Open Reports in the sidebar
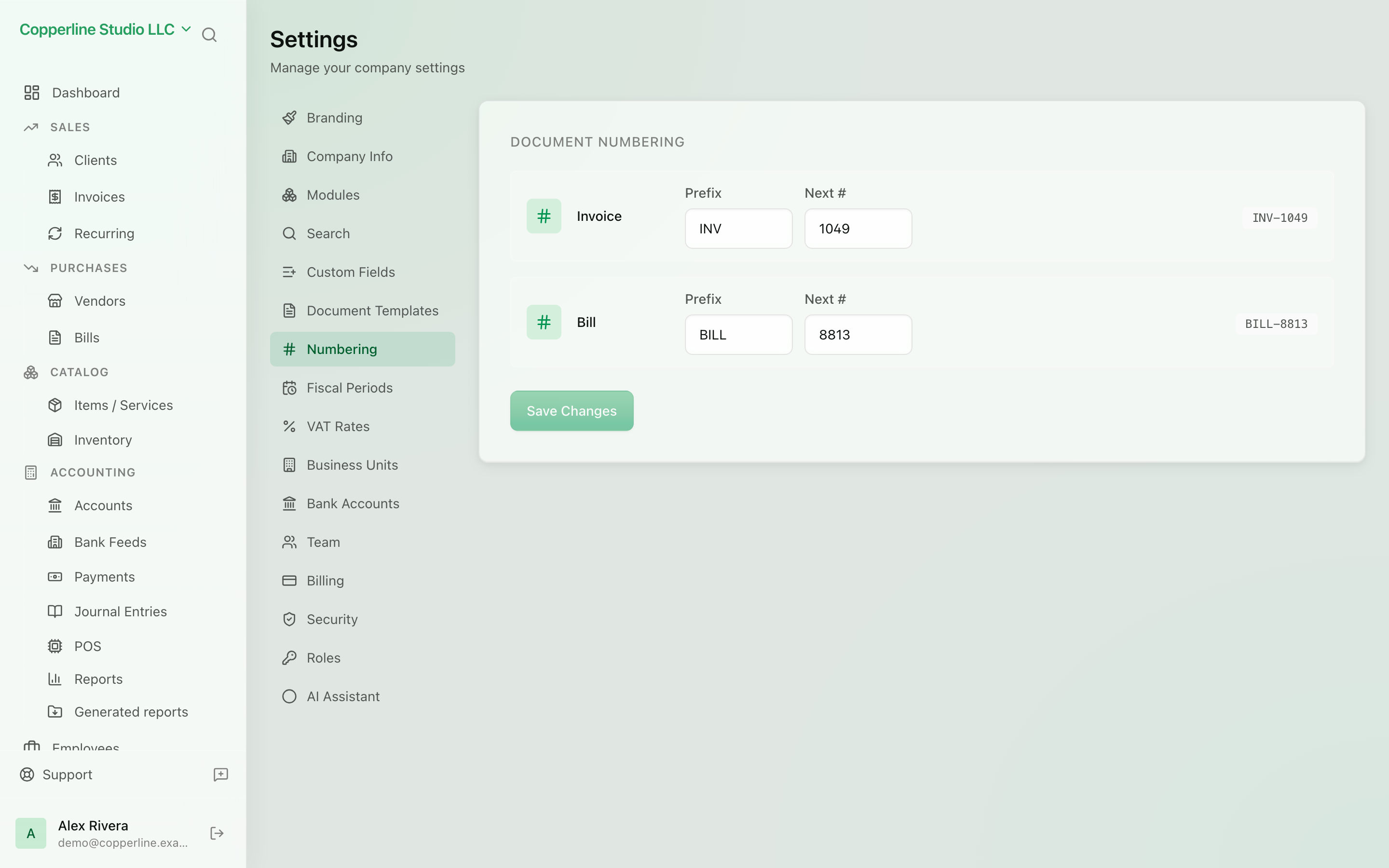The image size is (1389, 868). [x=98, y=679]
